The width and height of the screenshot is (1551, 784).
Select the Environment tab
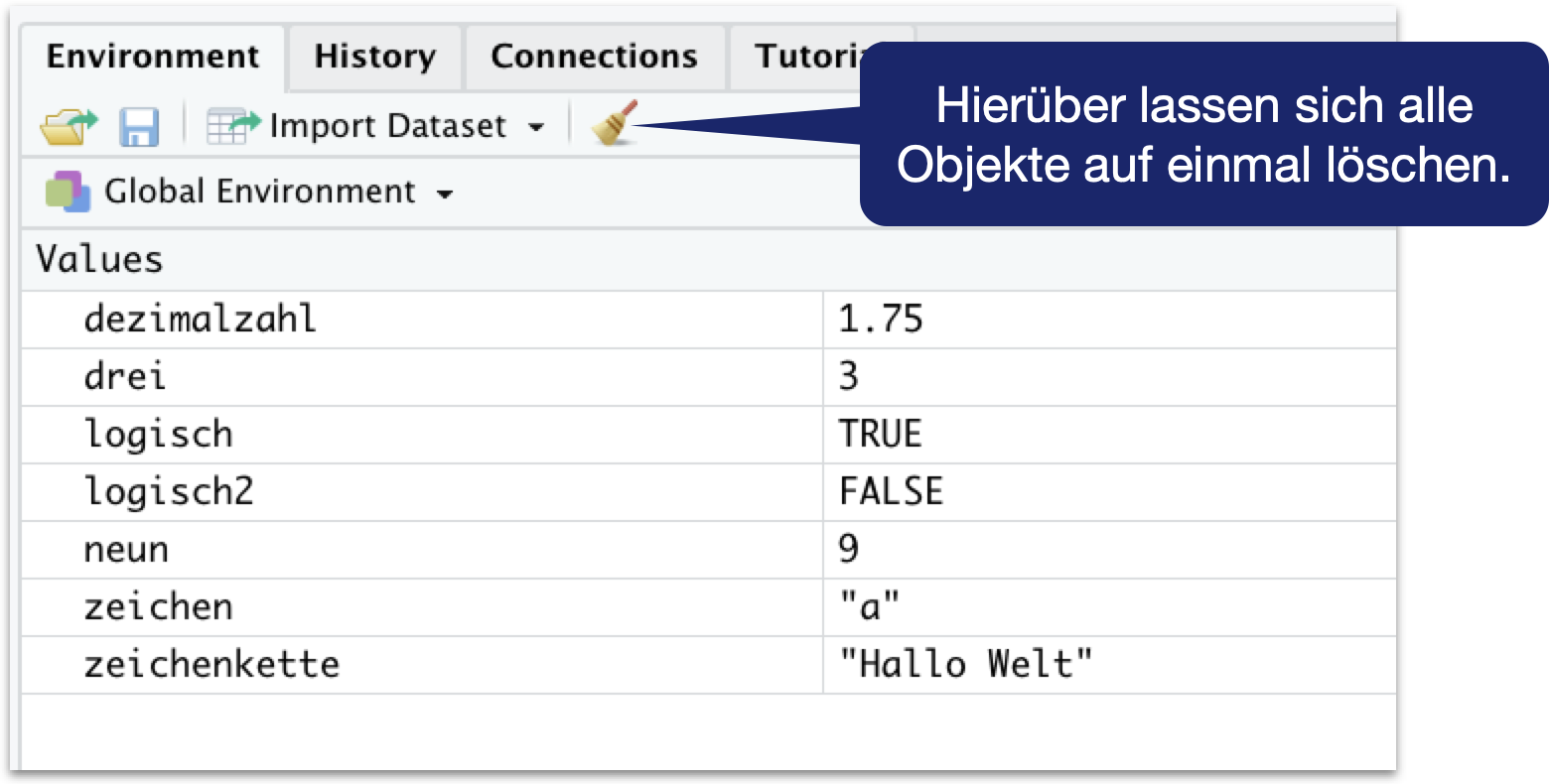pyautogui.click(x=153, y=57)
